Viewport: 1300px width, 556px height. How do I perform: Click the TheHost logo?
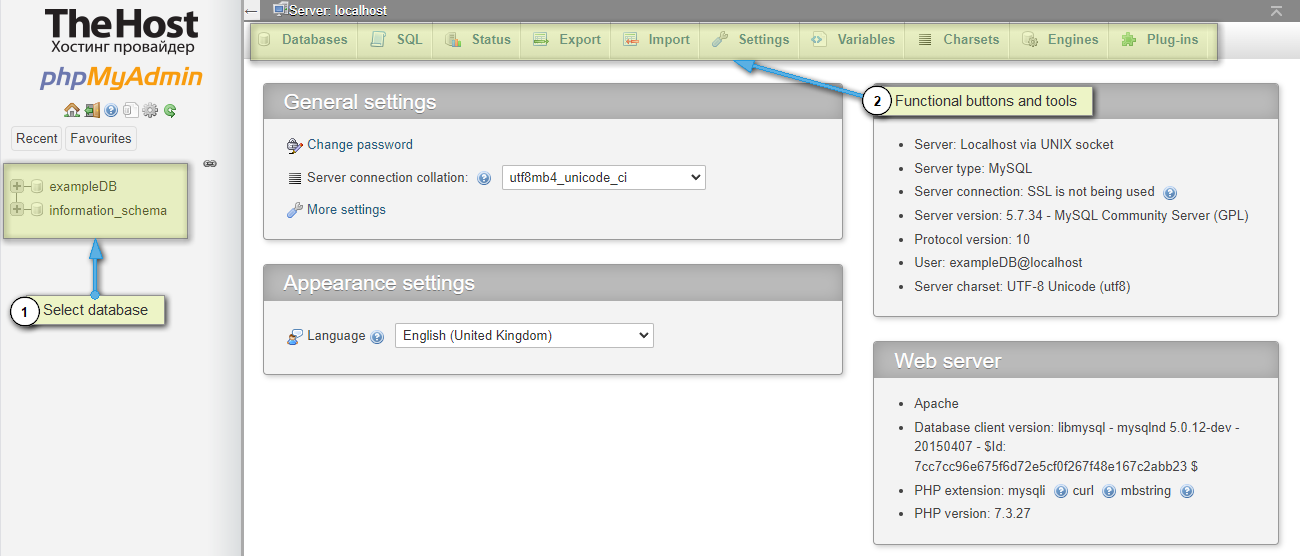(121, 33)
